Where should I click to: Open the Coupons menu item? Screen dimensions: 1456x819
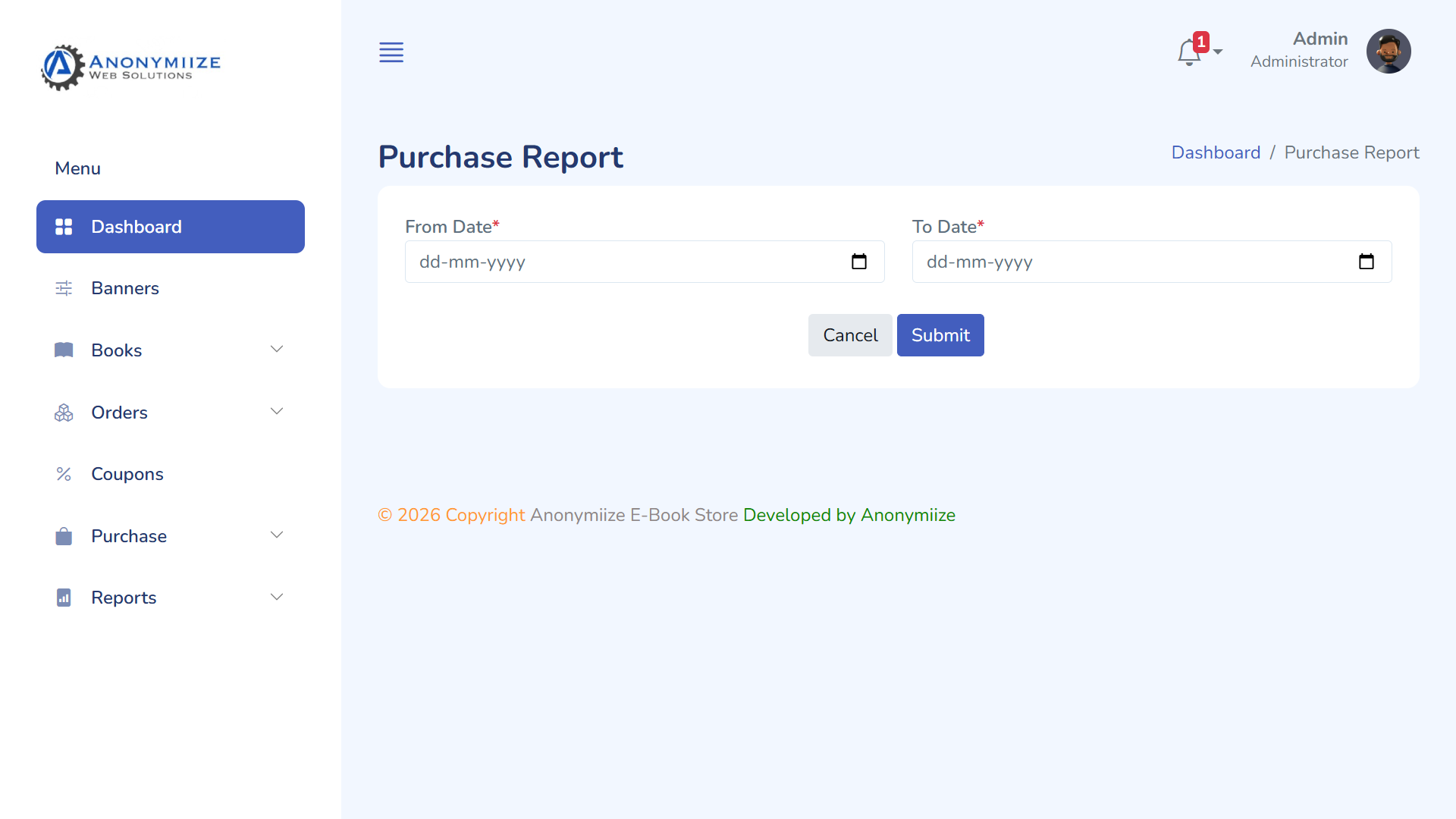[x=171, y=474]
